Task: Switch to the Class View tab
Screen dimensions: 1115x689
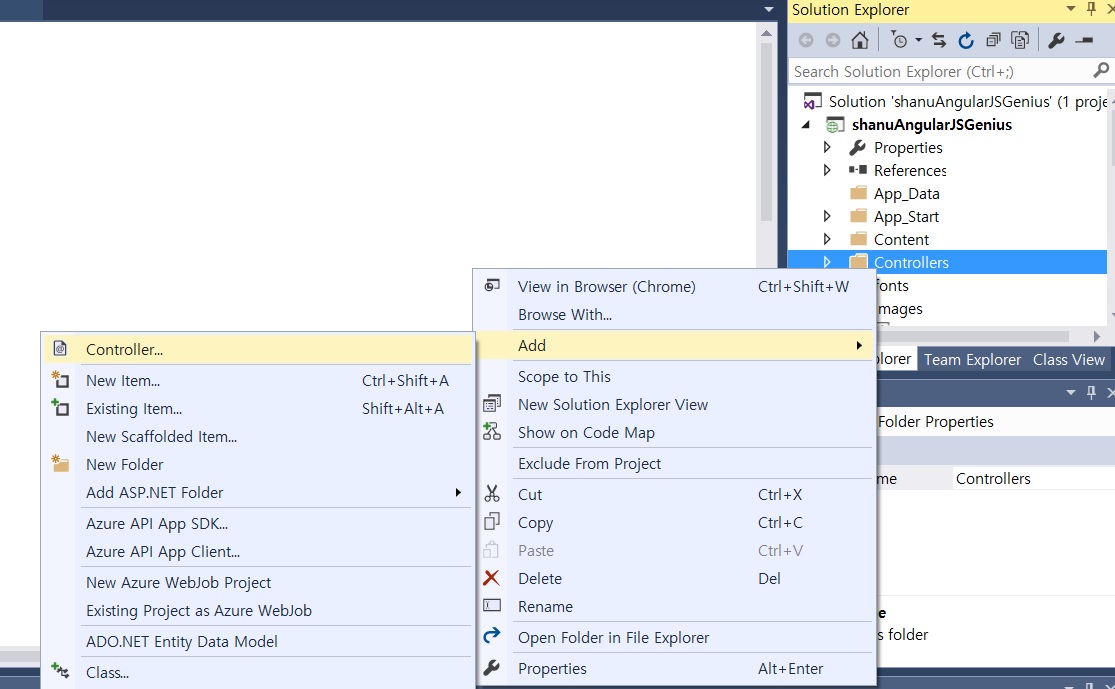Action: click(1069, 360)
